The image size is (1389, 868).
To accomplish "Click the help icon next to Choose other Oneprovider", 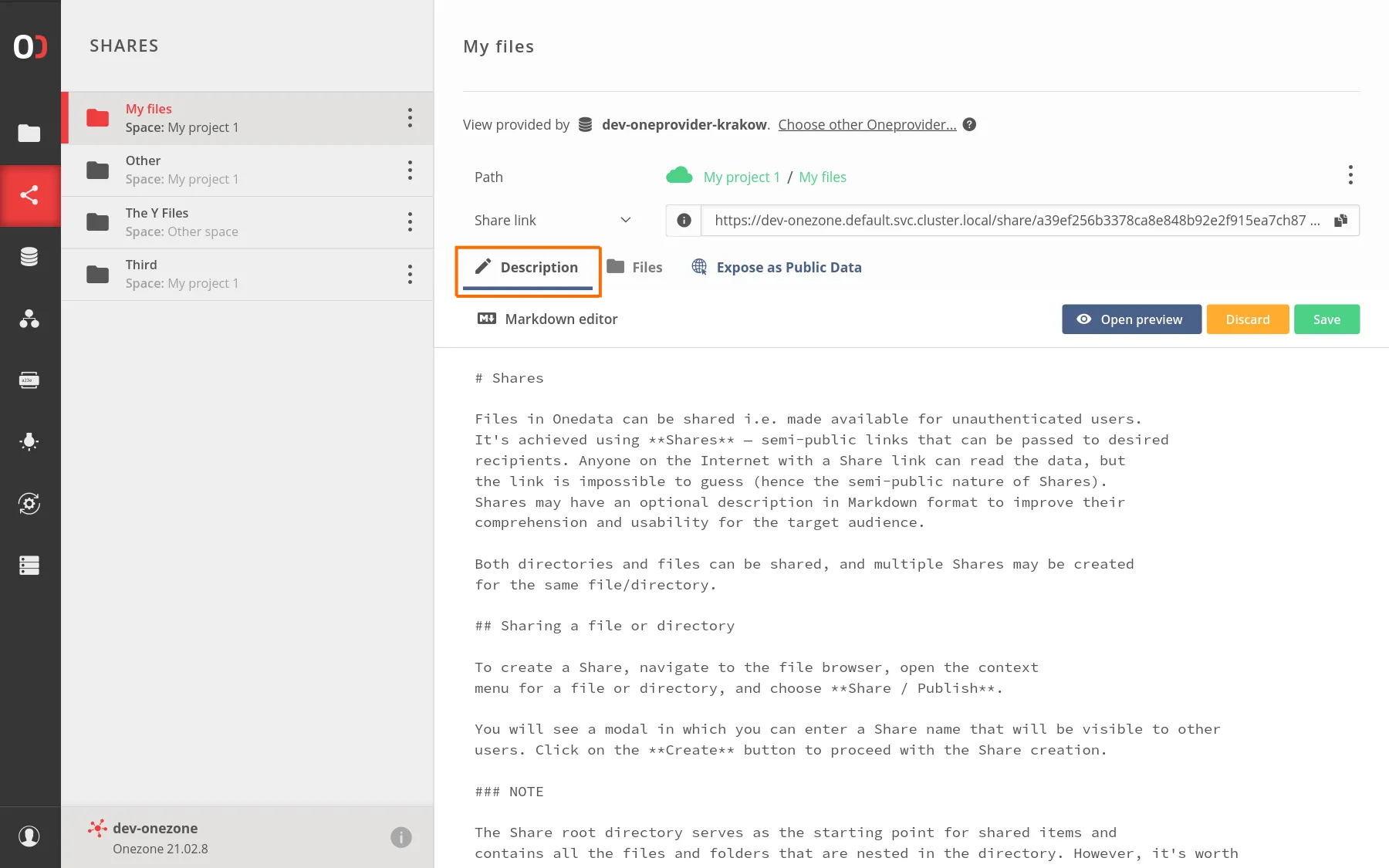I will click(x=970, y=124).
